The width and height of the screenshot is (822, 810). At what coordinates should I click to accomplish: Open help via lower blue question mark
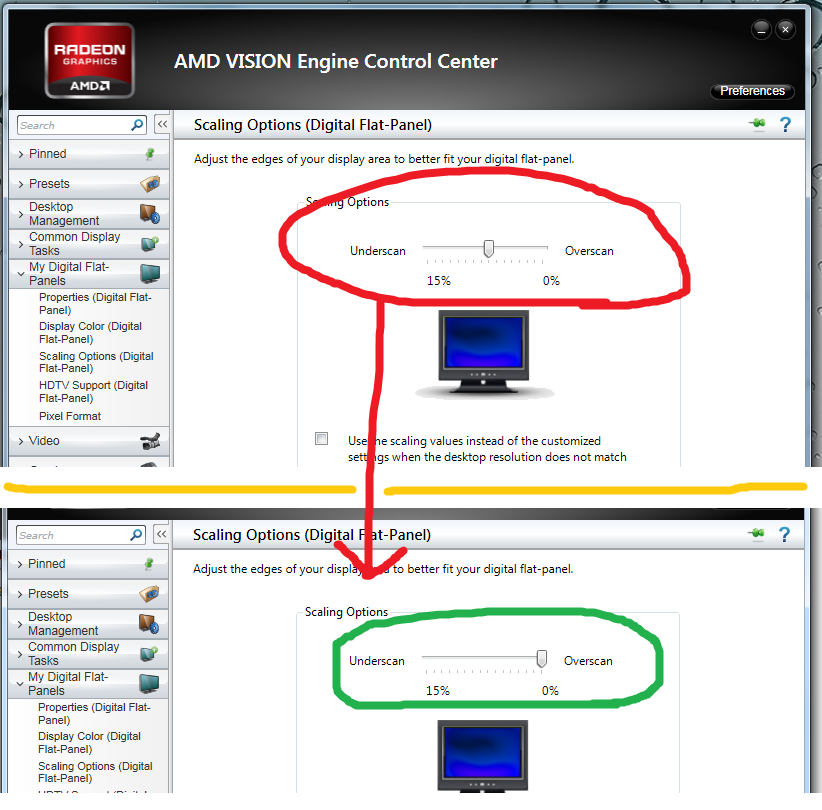tap(784, 534)
